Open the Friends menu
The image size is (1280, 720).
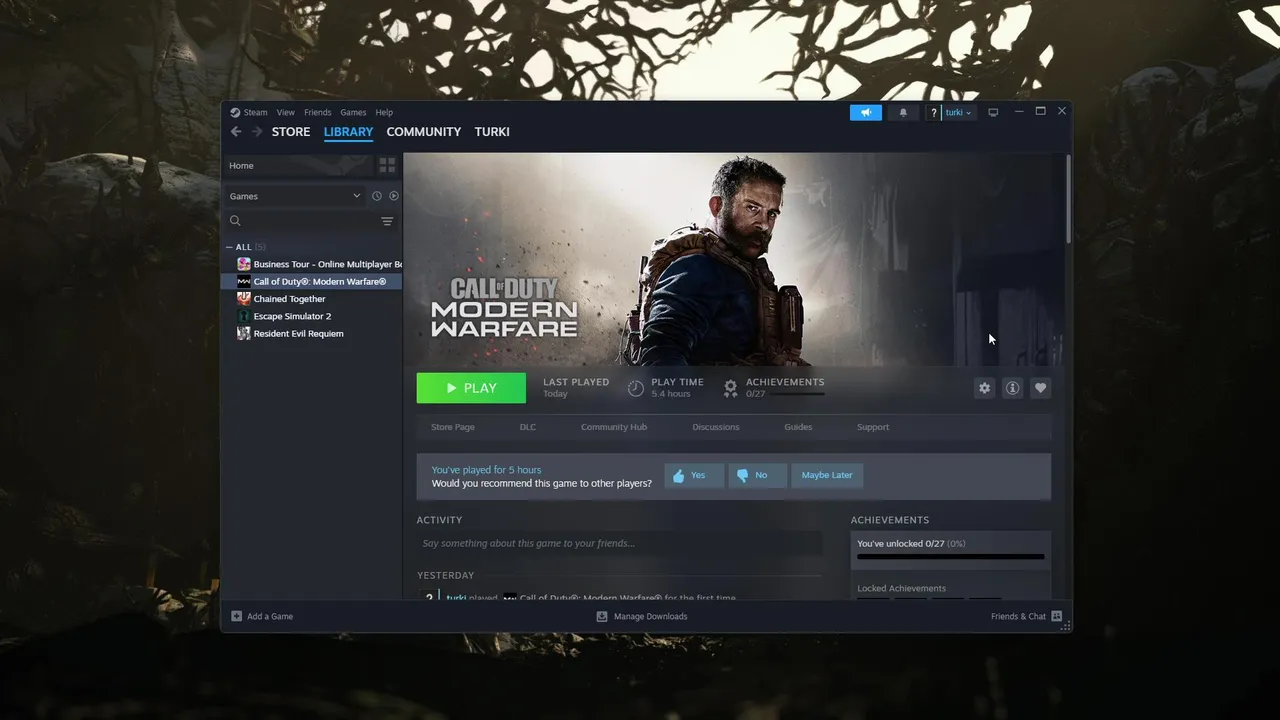318,112
